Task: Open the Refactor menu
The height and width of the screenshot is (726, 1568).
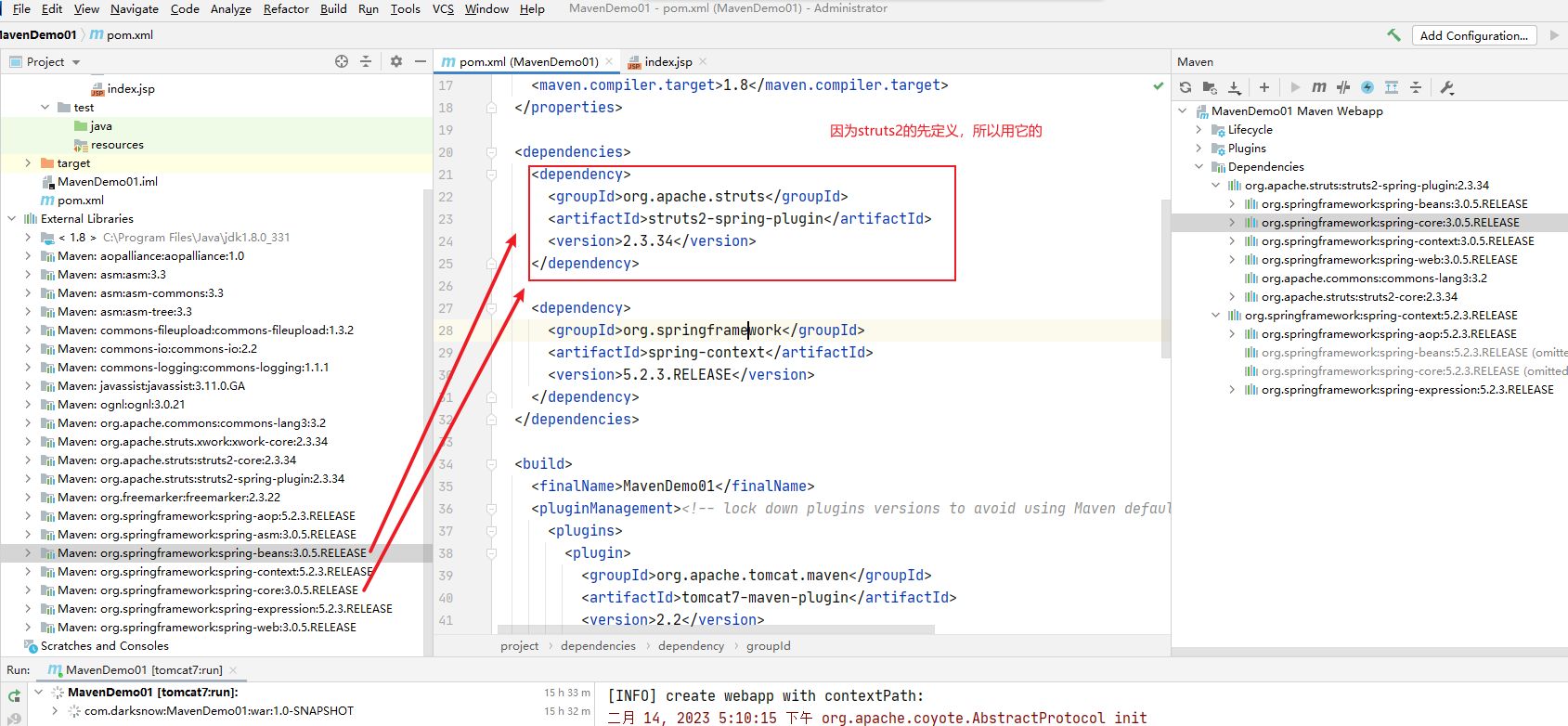Action: (286, 8)
